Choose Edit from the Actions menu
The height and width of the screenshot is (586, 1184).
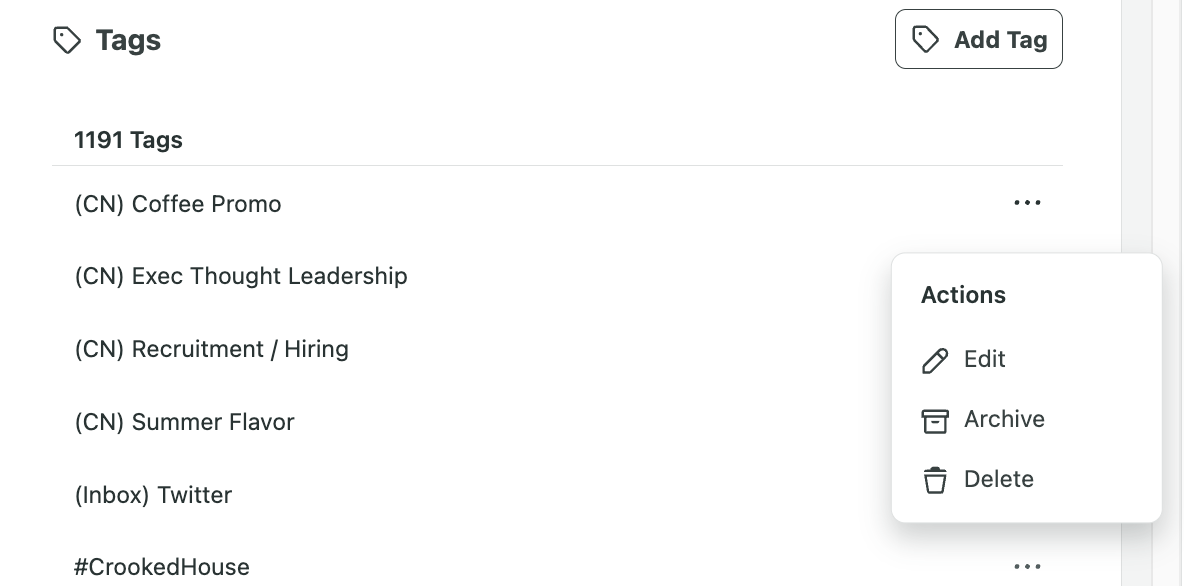984,360
